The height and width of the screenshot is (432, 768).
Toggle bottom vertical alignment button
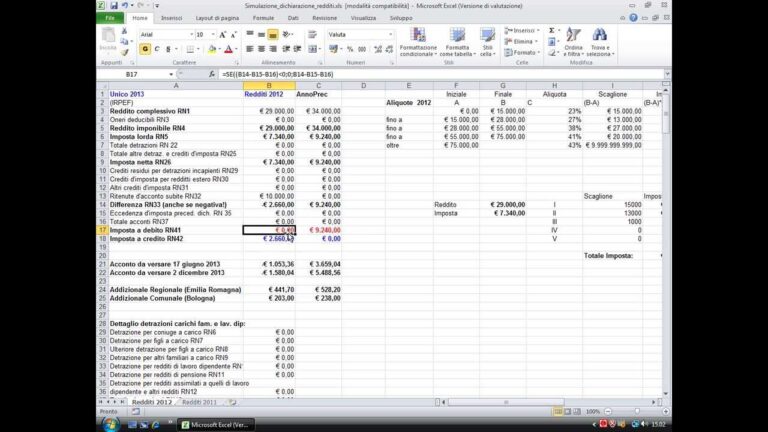point(273,35)
